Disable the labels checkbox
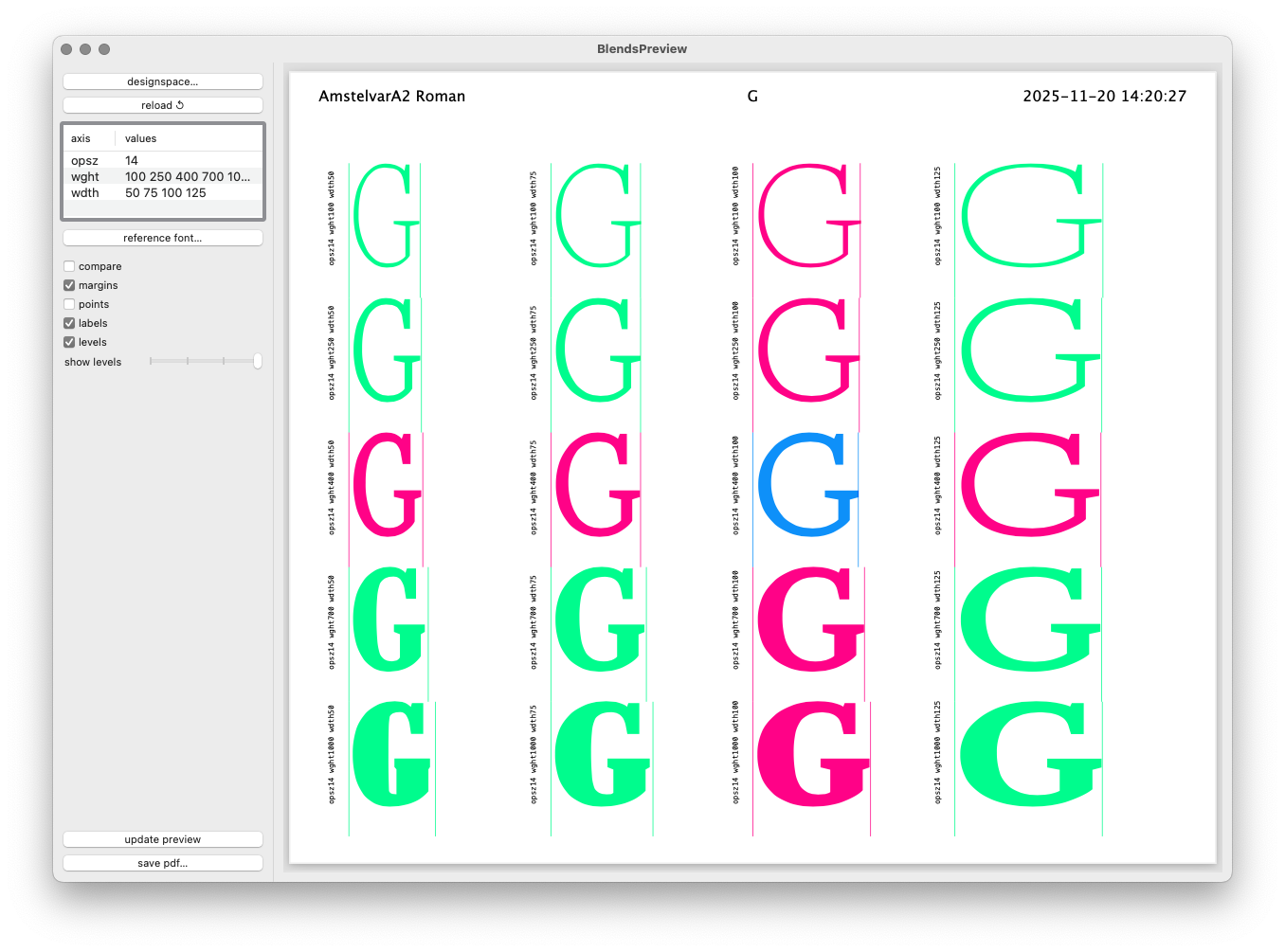Screen dimensions: 1285x952 coord(69,323)
